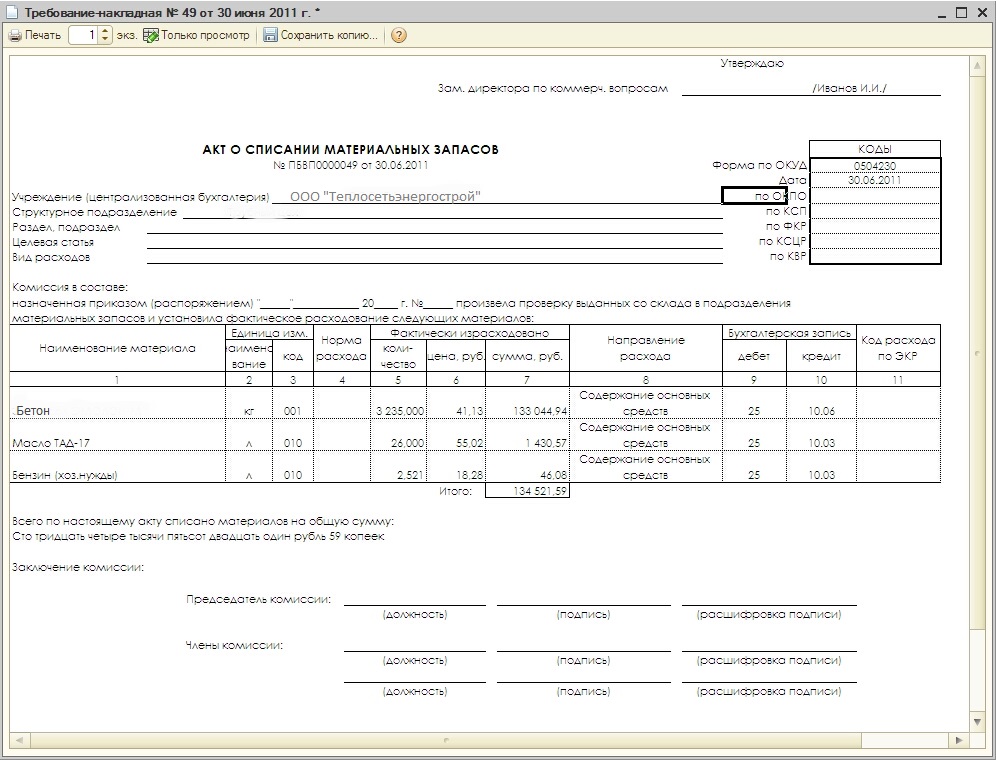The width and height of the screenshot is (996, 760).
Task: Click the number № ПБВП0000049 от 30.06.2011
Action: [351, 165]
